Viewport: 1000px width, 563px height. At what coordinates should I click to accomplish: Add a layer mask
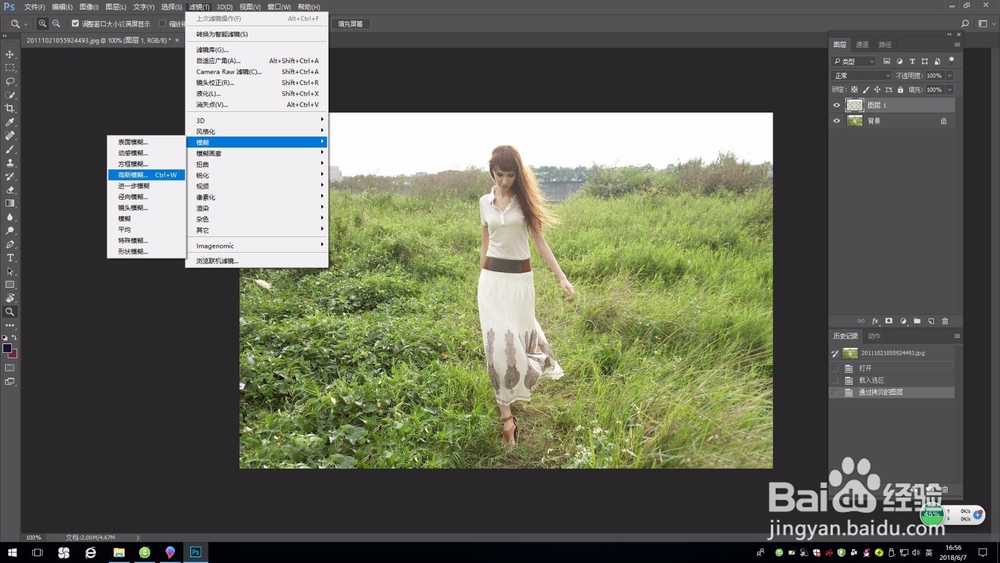888,321
